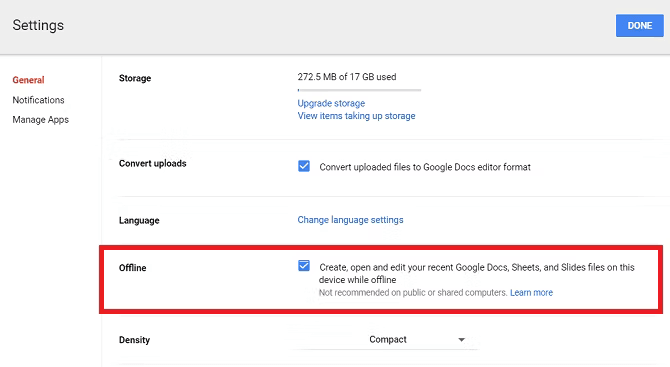Viewport: 670px width, 367px height.
Task: Click the Create, open and edit description text
Action: click(x=477, y=273)
